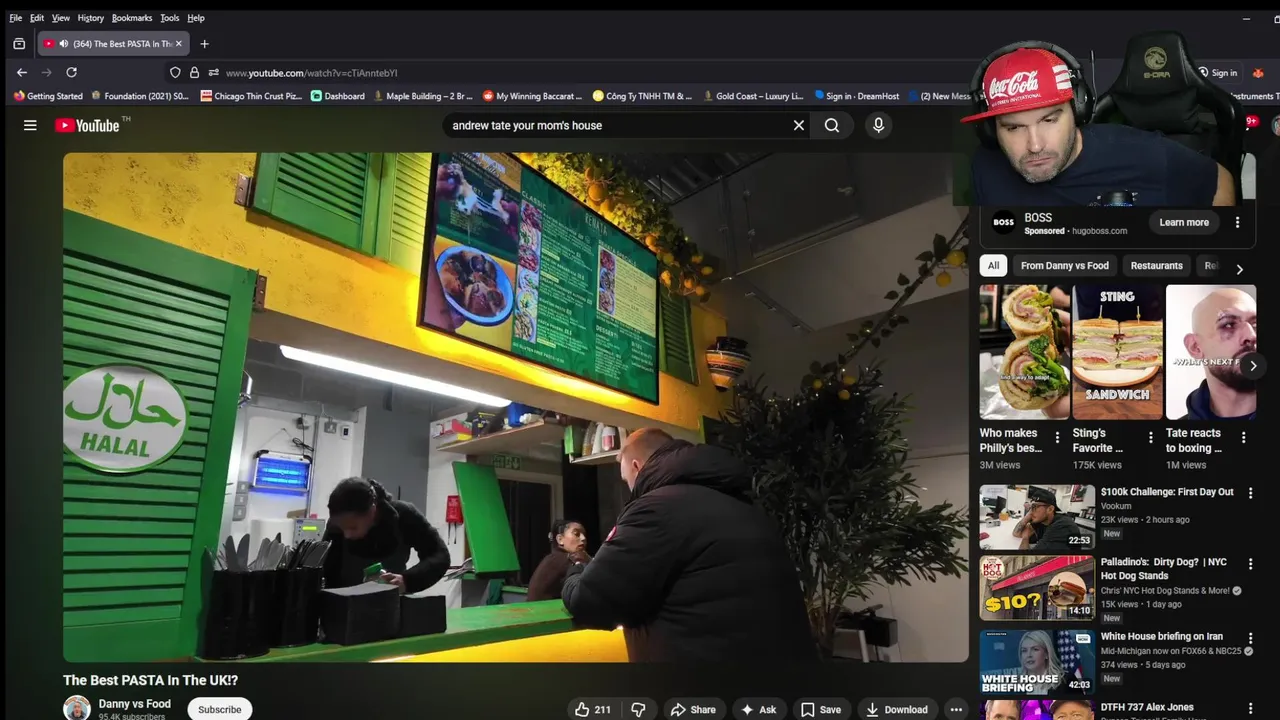Save the video to a playlist
Viewport: 1280px width, 720px height.
[x=820, y=709]
